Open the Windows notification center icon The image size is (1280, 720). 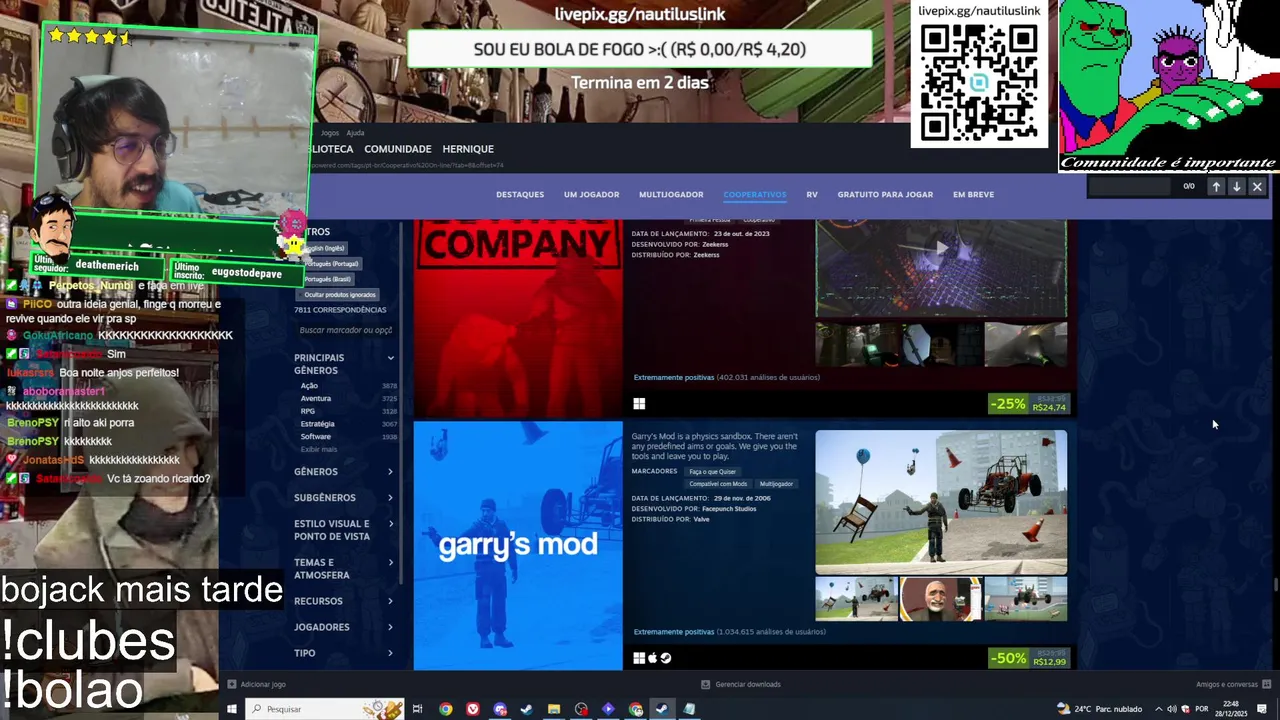[x=1262, y=709]
